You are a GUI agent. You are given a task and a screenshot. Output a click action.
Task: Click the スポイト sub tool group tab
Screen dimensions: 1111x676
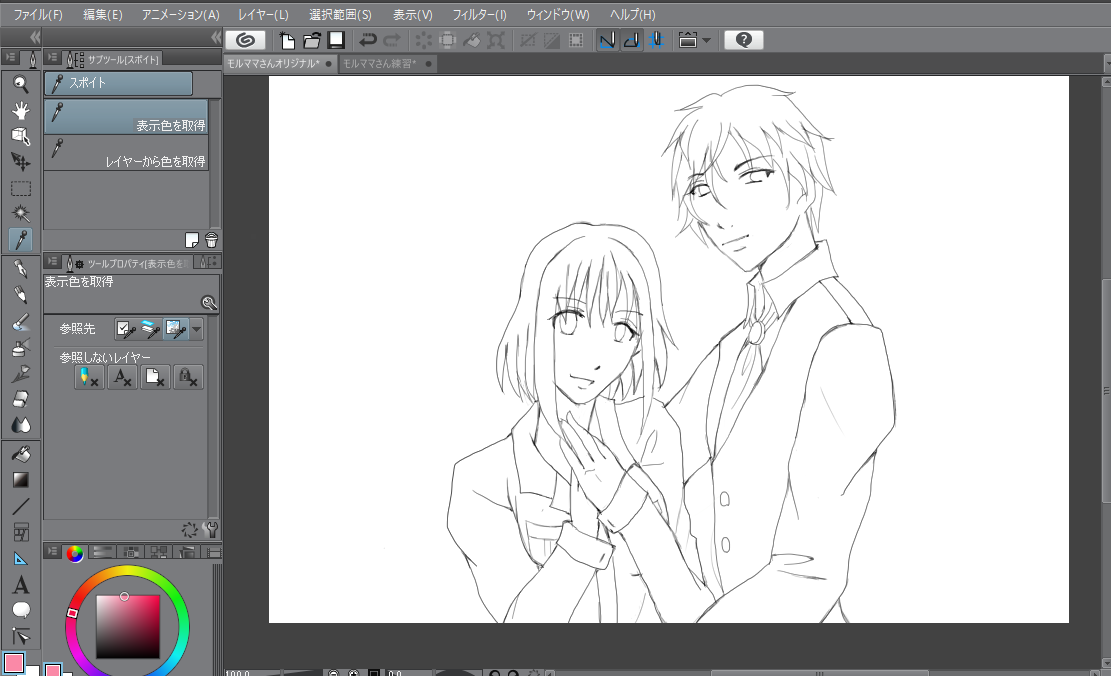tap(118, 83)
